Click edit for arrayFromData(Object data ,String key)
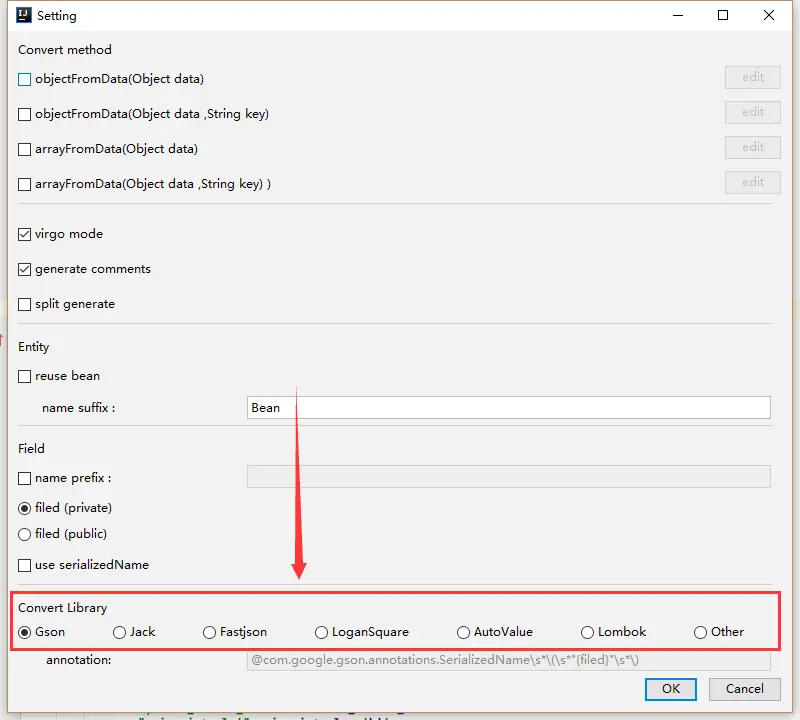The image size is (800, 720). tap(753, 182)
